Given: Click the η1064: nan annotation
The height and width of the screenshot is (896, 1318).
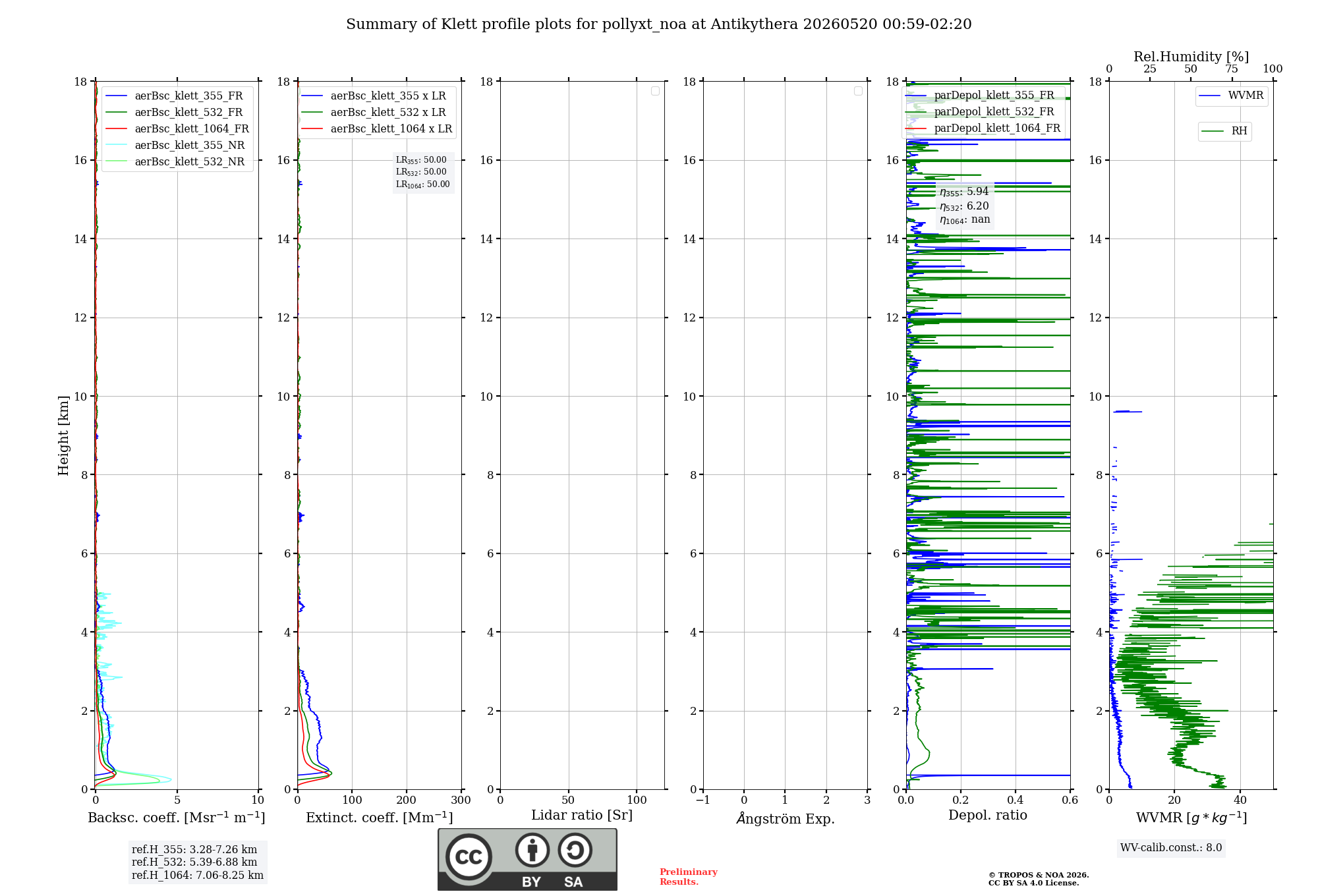Looking at the screenshot, I should (965, 220).
